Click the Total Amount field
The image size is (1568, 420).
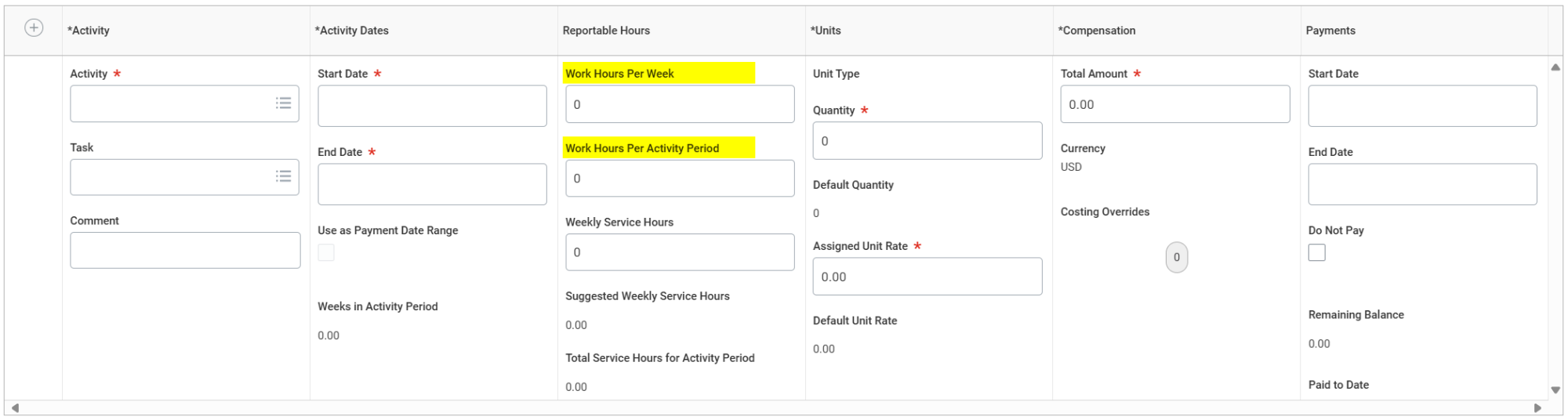tap(1175, 104)
